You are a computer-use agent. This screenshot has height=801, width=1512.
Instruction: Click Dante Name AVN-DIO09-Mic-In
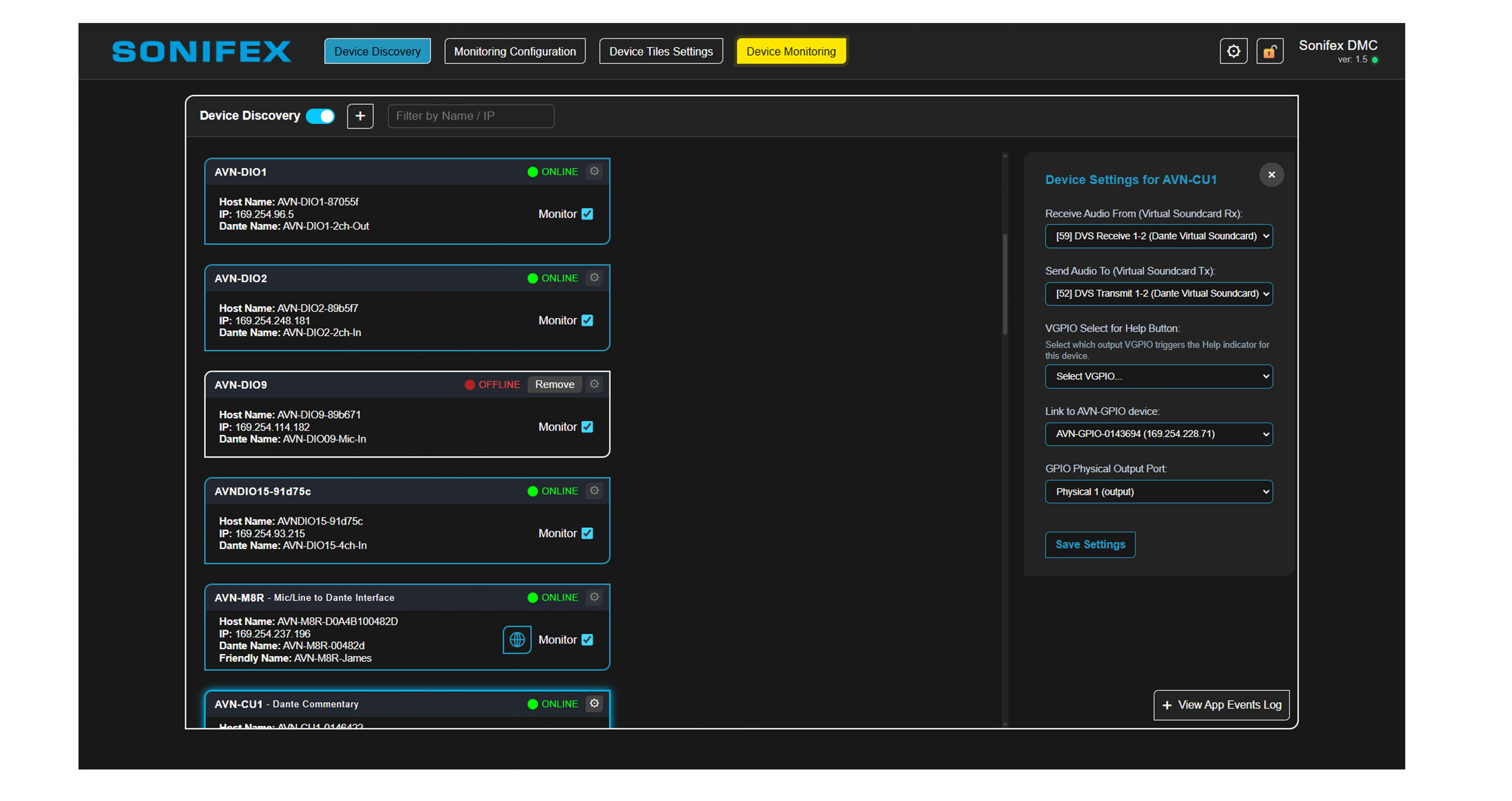tap(324, 438)
